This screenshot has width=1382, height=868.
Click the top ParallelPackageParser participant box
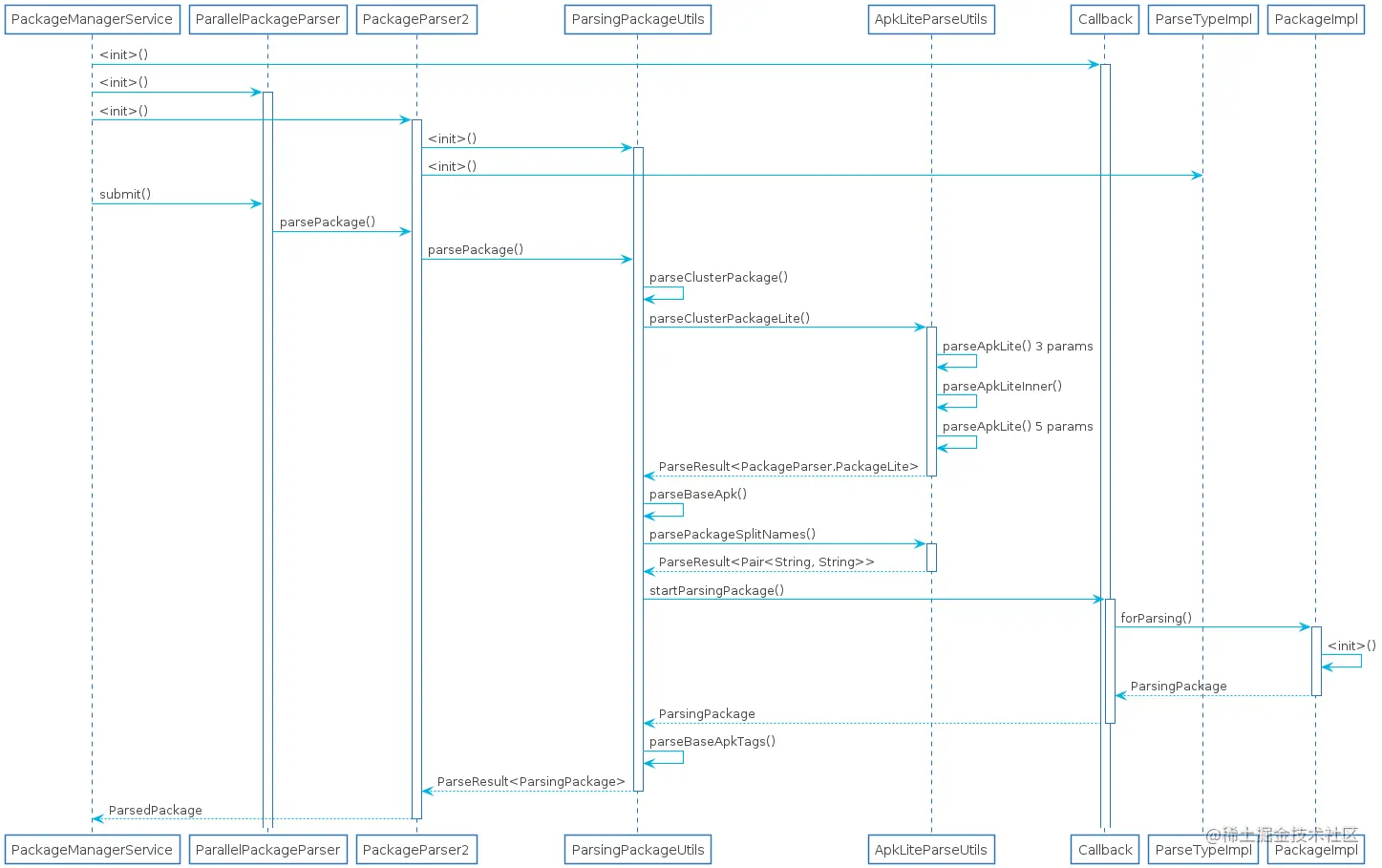pos(267,19)
